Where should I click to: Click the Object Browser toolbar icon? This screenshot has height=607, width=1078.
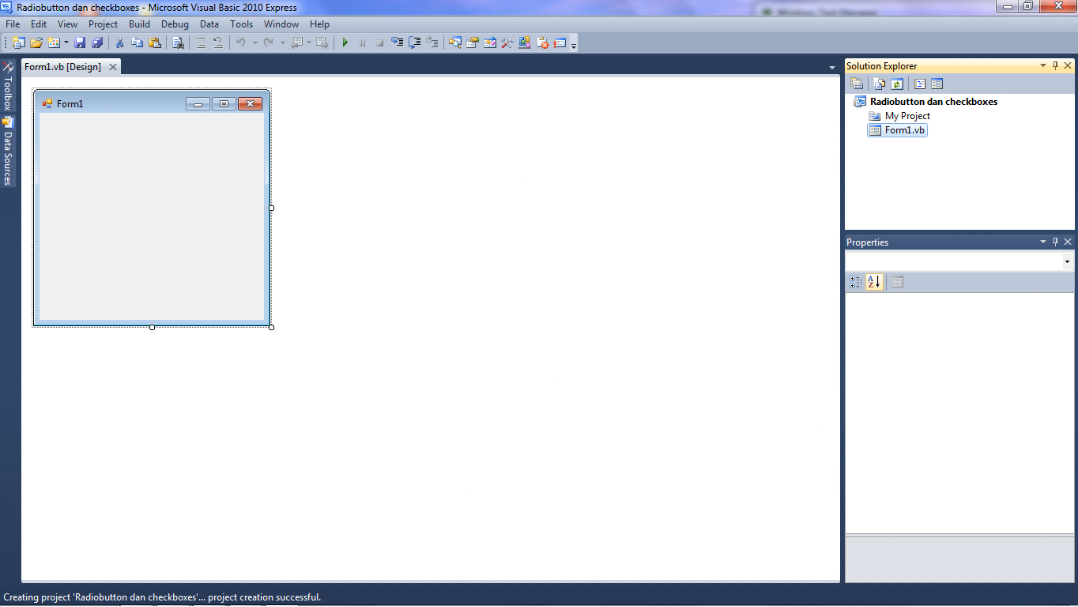(x=490, y=43)
